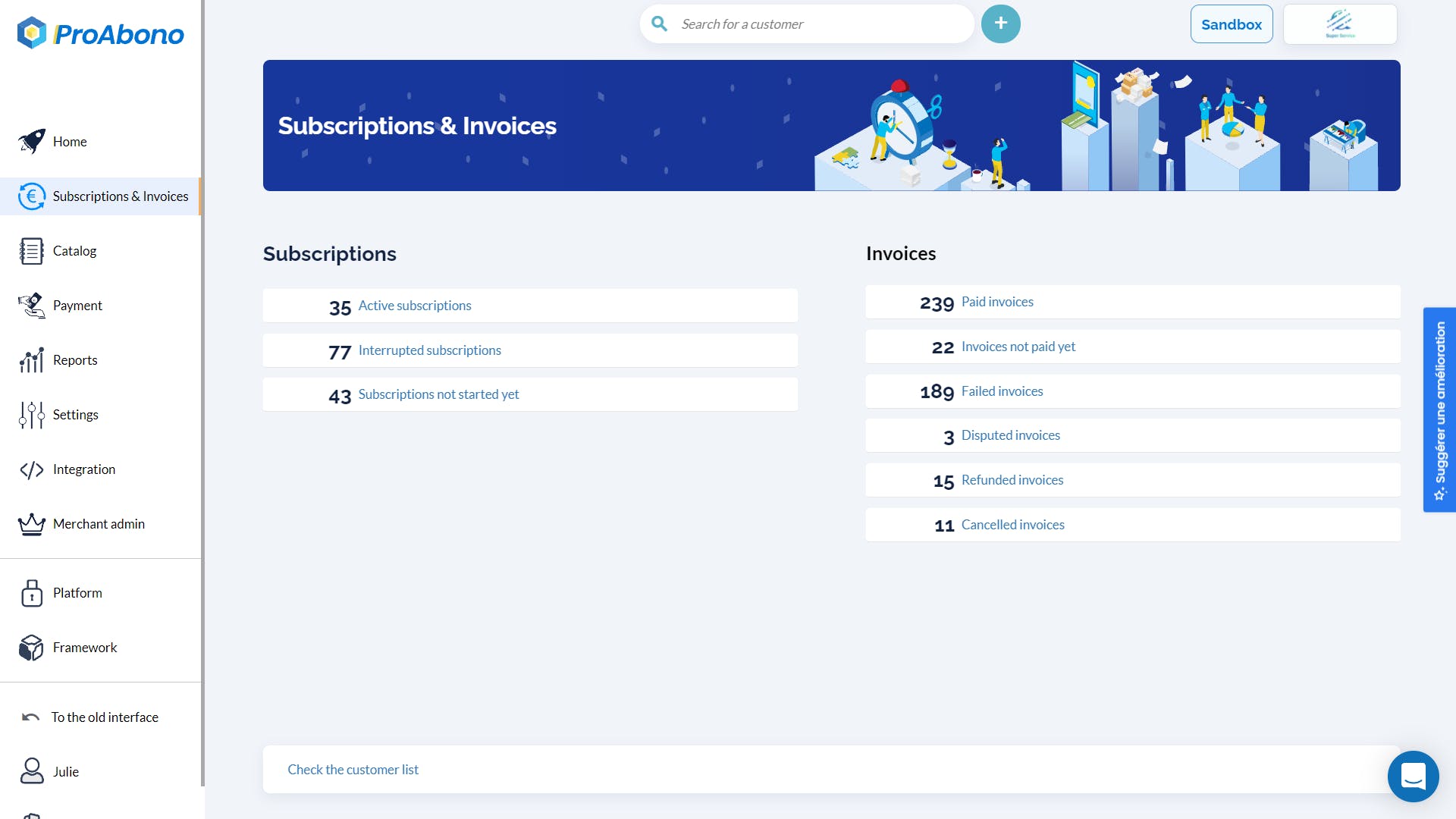This screenshot has width=1456, height=819.
Task: Open Catalog notebook icon in sidebar
Action: click(32, 251)
